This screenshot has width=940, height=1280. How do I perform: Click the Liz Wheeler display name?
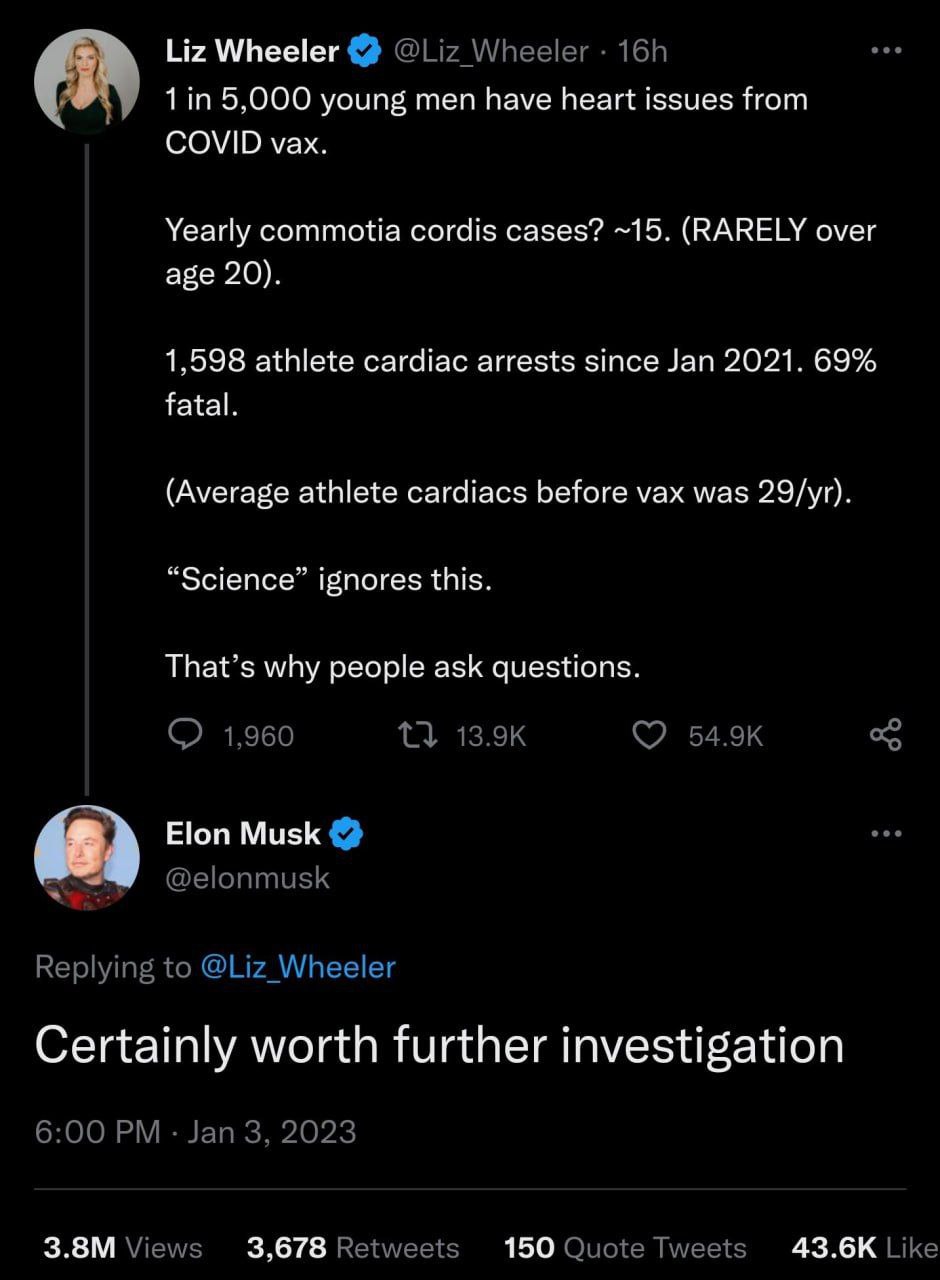252,51
